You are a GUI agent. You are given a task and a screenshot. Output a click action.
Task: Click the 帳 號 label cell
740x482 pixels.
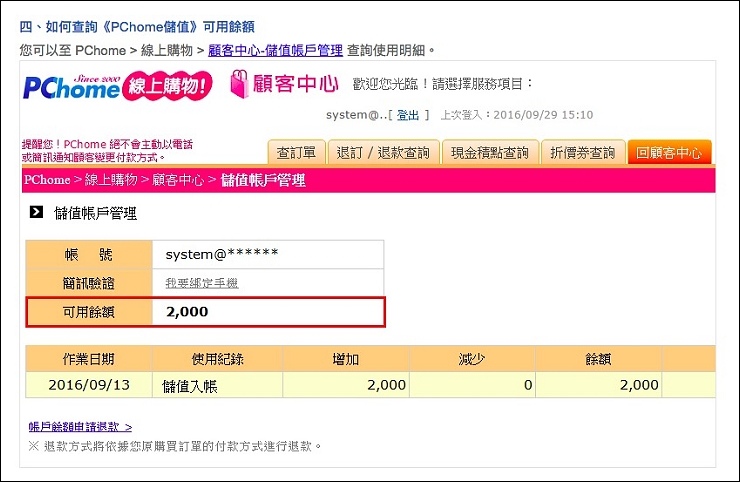(89, 255)
